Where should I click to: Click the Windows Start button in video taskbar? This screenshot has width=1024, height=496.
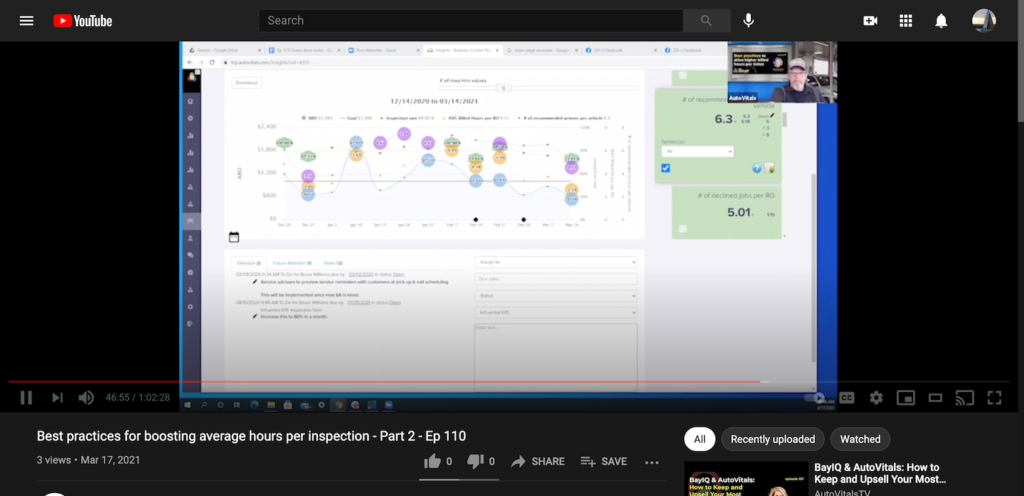point(188,405)
